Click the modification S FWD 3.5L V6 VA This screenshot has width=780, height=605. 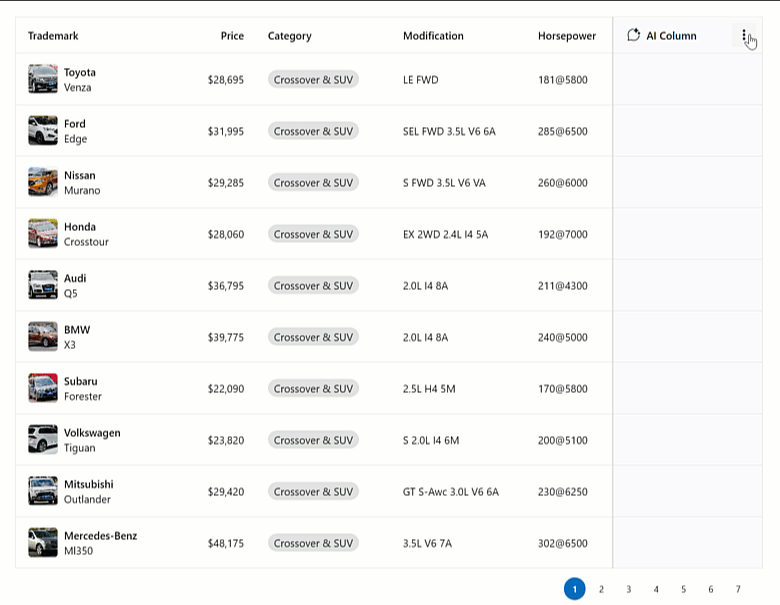[444, 183]
